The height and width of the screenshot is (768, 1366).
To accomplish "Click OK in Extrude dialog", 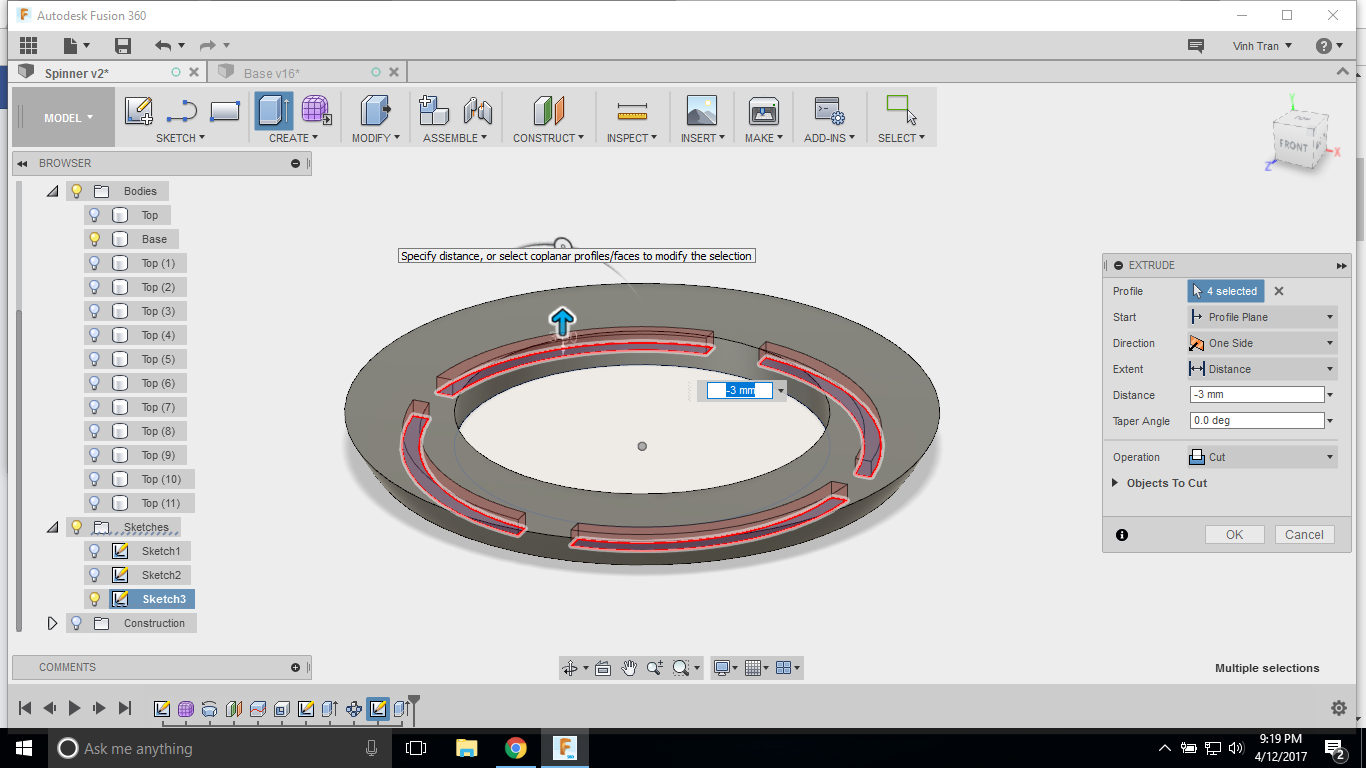I will click(x=1235, y=535).
